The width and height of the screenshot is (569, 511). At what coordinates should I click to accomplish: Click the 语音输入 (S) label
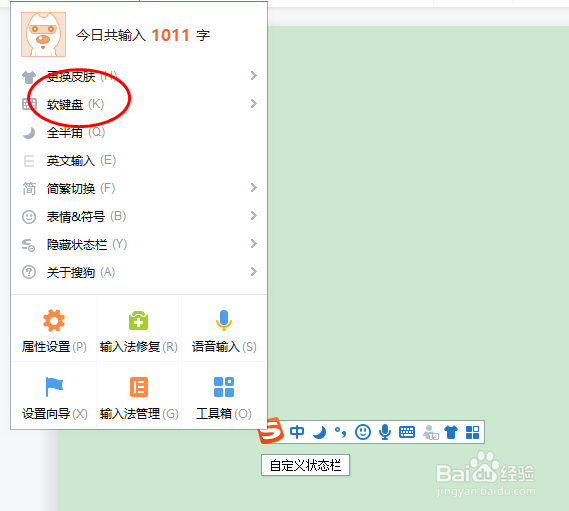pyautogui.click(x=224, y=347)
